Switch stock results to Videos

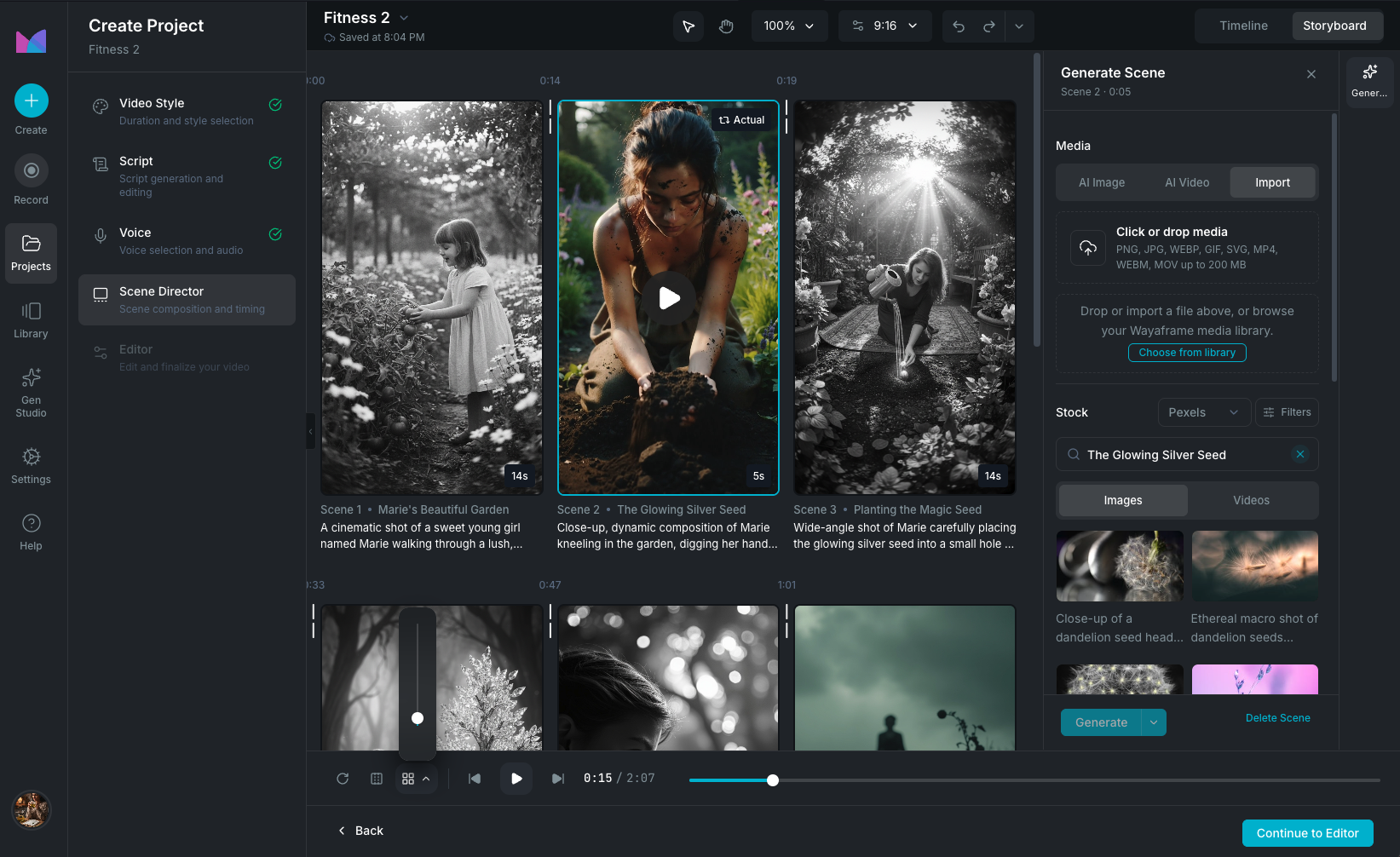click(1251, 500)
